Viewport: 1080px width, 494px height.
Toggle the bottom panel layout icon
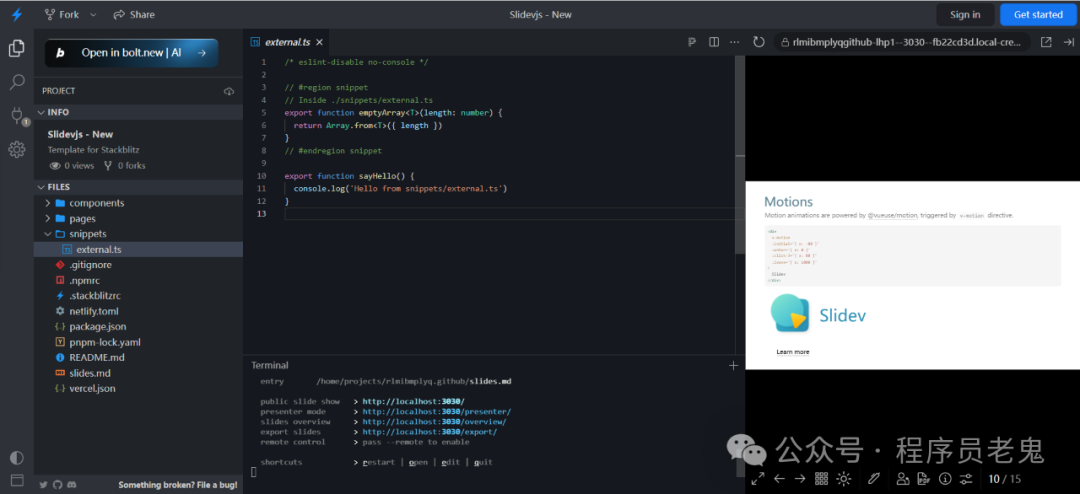(17, 480)
